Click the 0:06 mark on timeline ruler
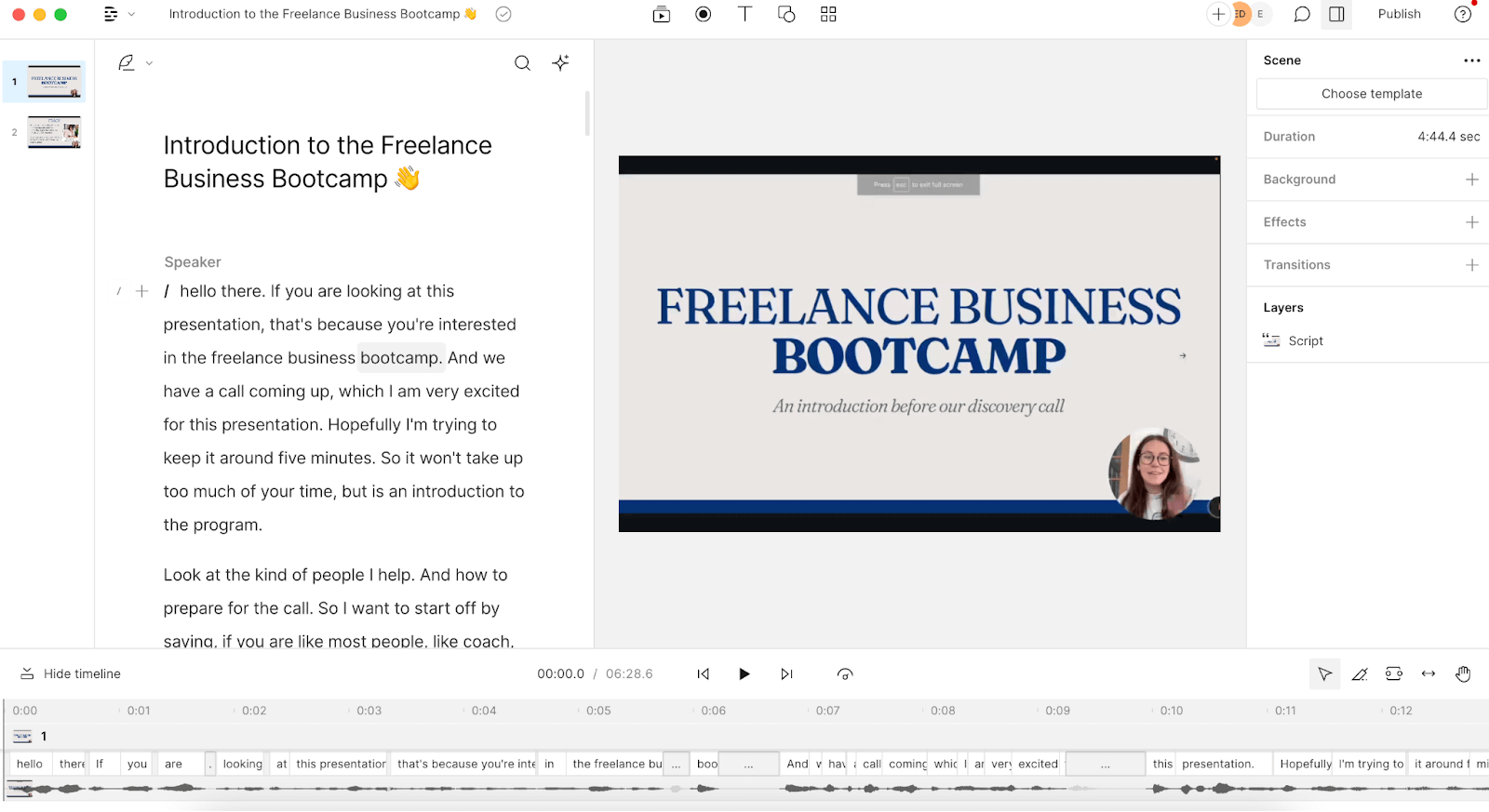Image resolution: width=1489 pixels, height=812 pixels. 713,711
